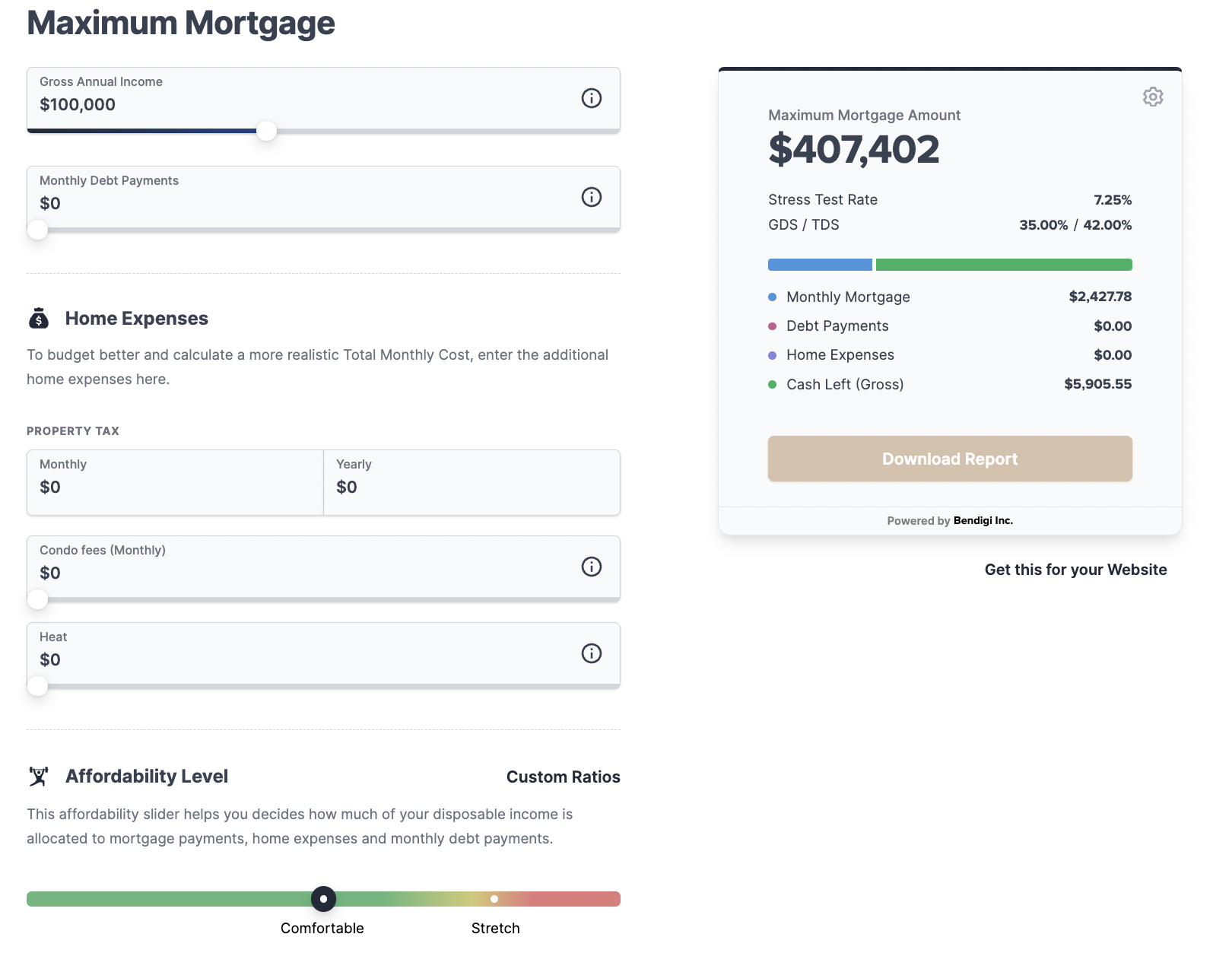The height and width of the screenshot is (972, 1232).
Task: Open the Condo fees info tooltip
Action: [x=592, y=567]
